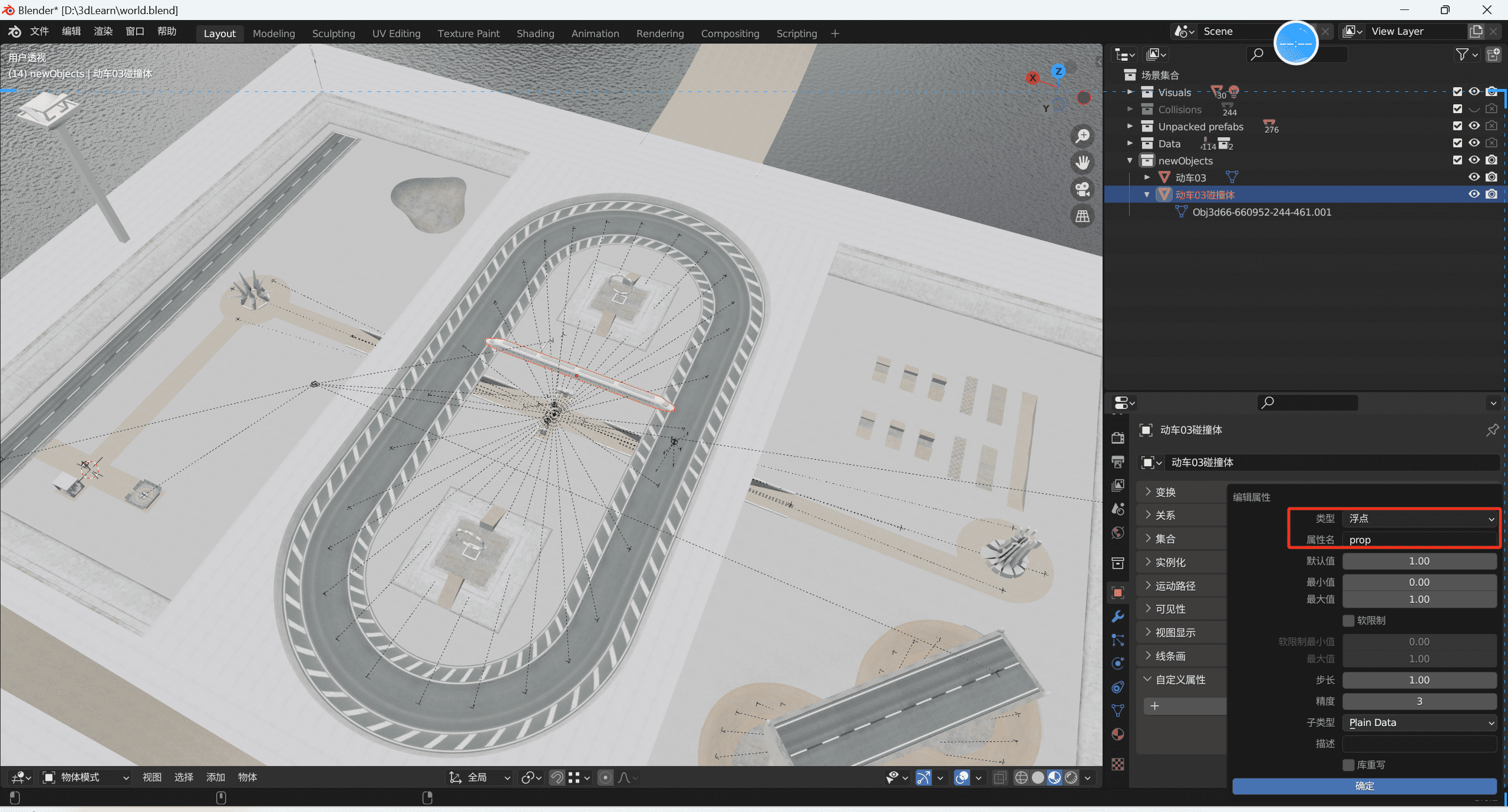Toggle snapping magnet icon
Viewport: 1508px width, 812px height.
tap(557, 778)
